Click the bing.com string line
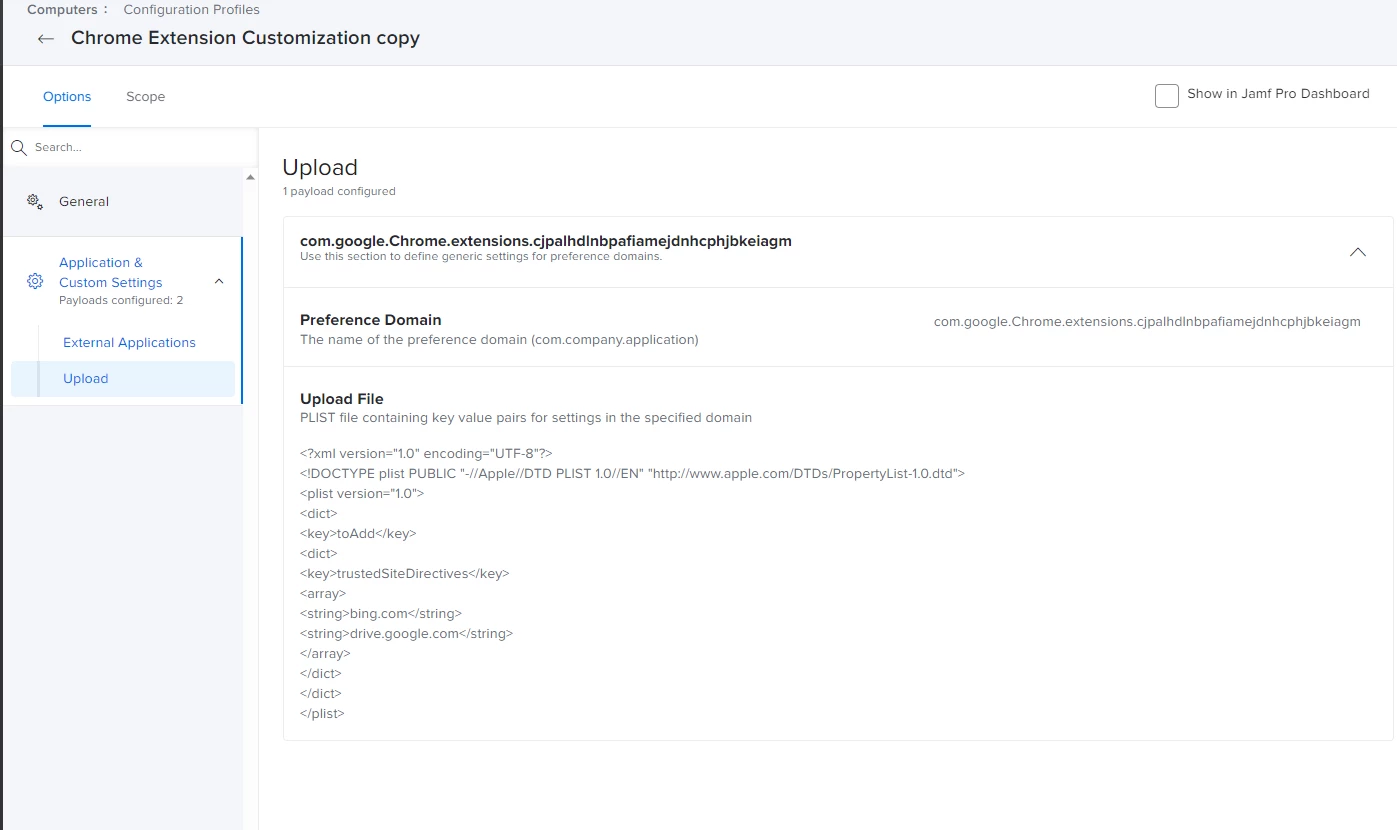The height and width of the screenshot is (830, 1397). [x=381, y=613]
